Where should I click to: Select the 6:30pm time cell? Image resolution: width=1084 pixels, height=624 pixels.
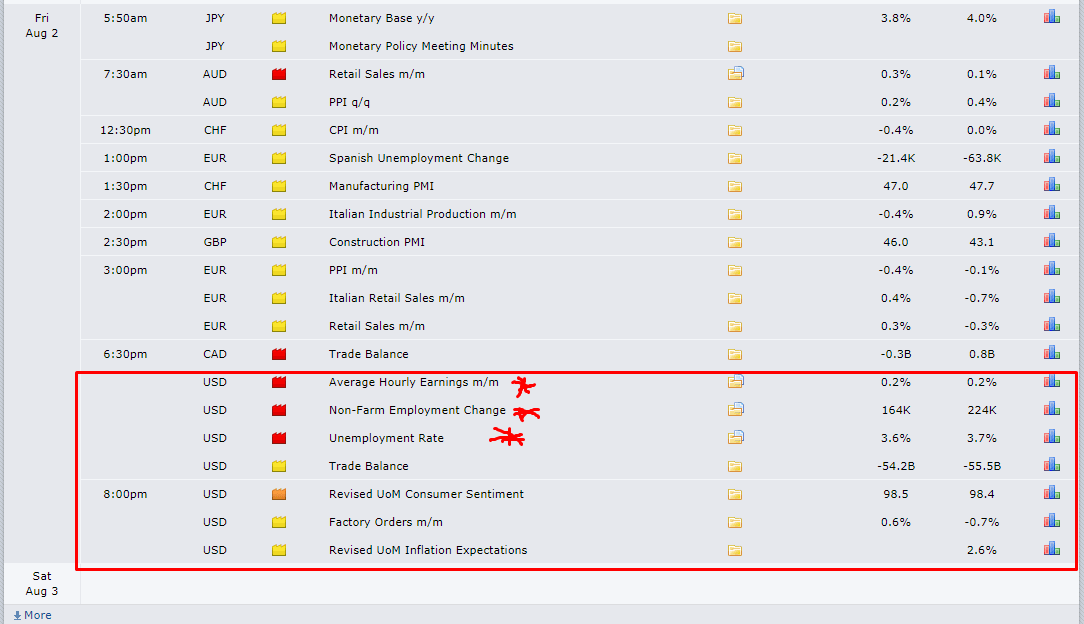coord(125,354)
